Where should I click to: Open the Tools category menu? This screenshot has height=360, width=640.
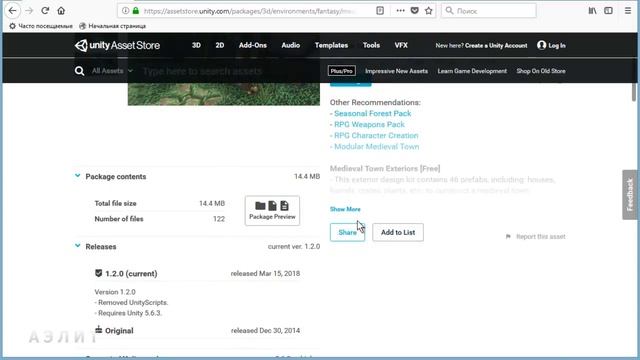click(371, 45)
